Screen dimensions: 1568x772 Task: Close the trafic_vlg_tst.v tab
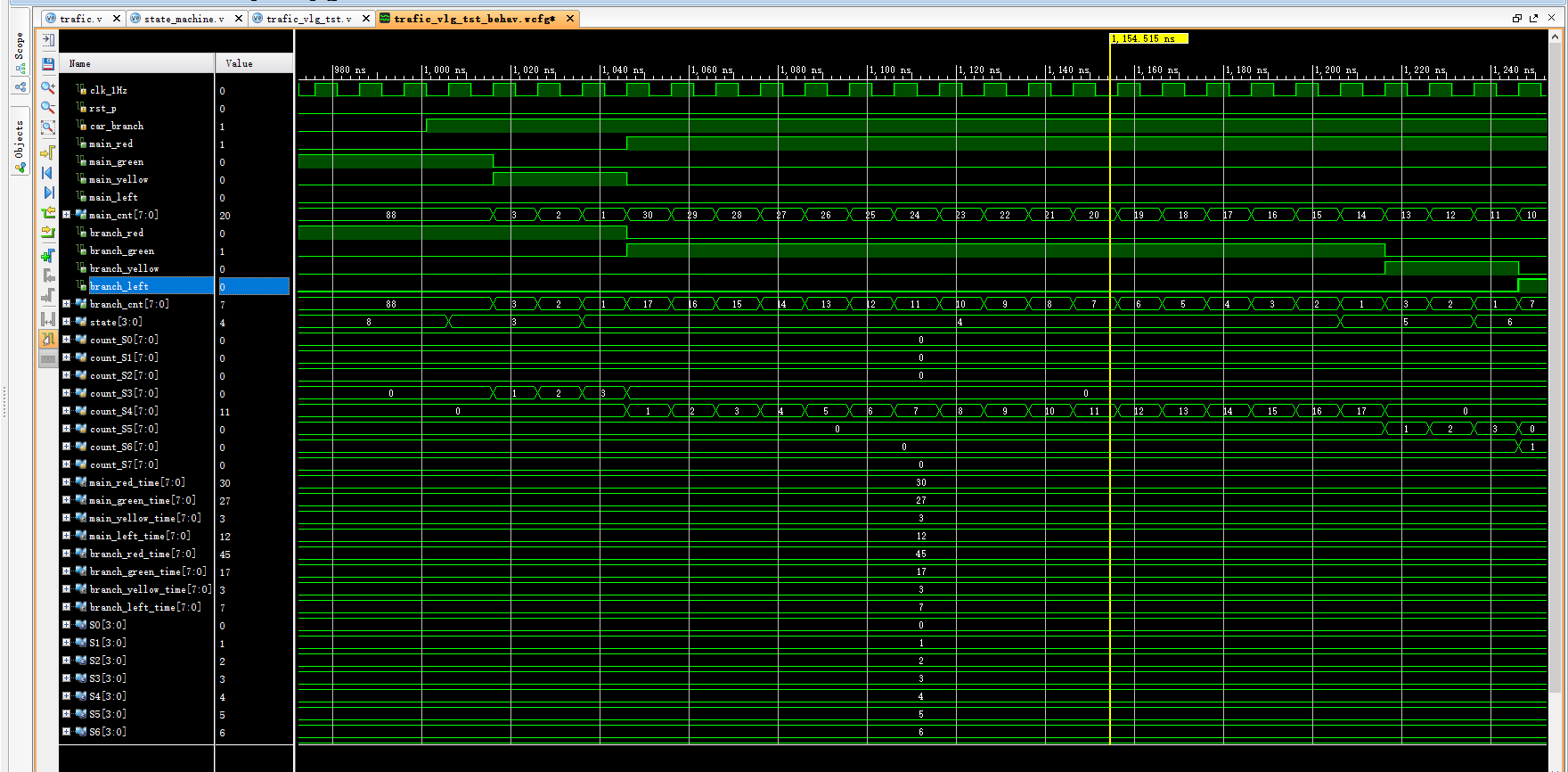(366, 19)
